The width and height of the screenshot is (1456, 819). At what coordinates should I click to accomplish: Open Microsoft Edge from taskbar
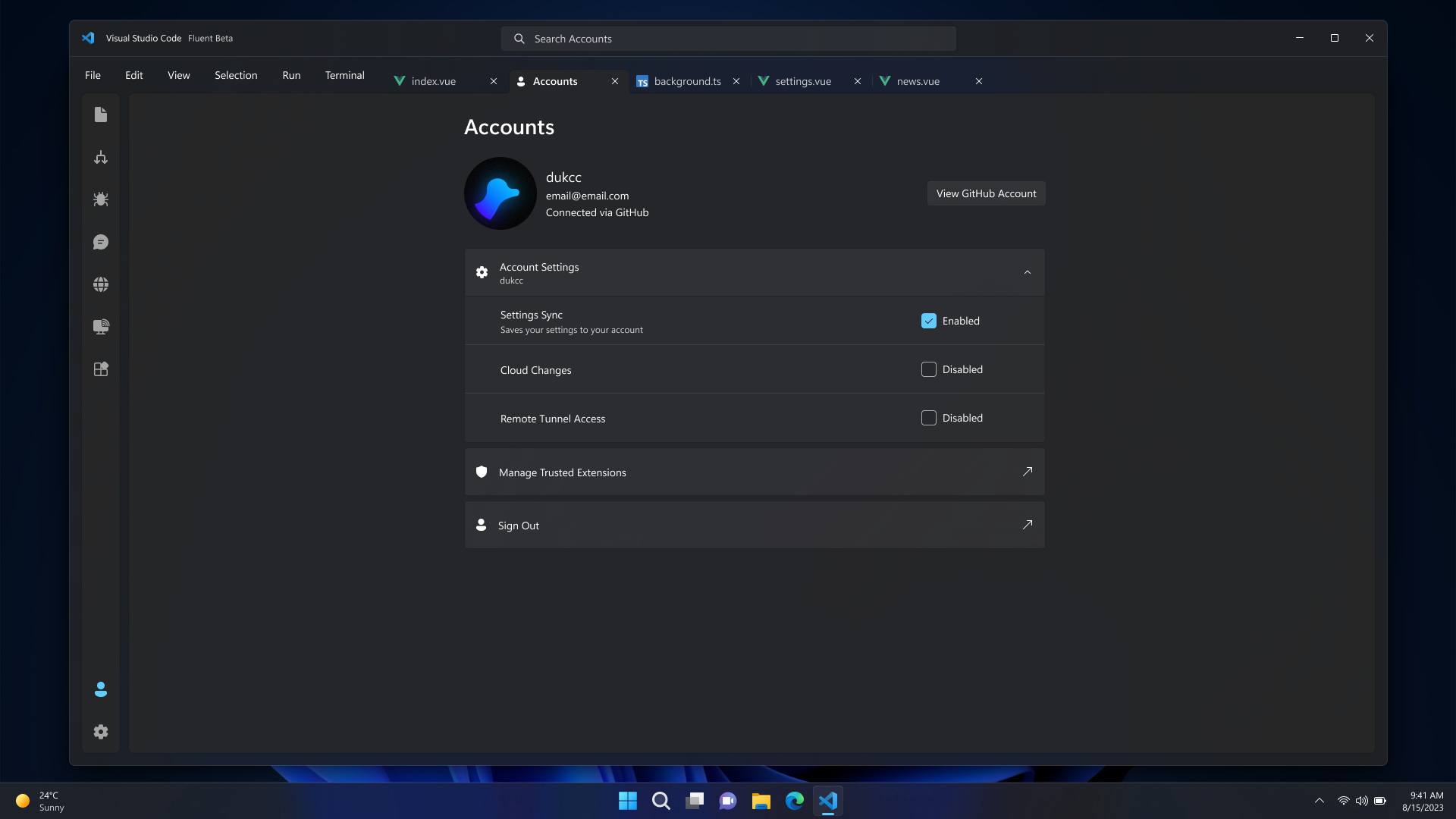(x=795, y=801)
